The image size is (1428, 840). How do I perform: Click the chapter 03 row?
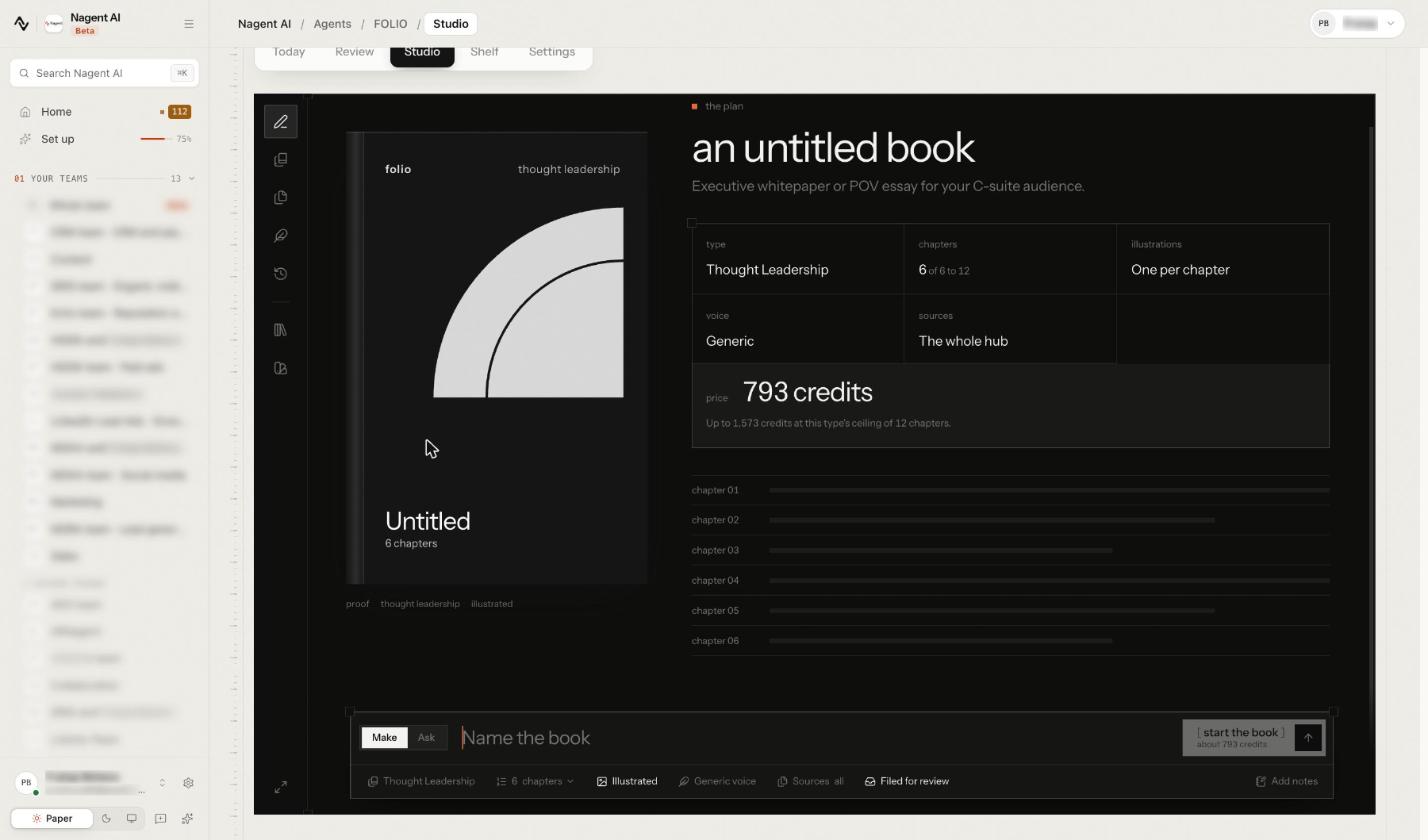point(1010,550)
